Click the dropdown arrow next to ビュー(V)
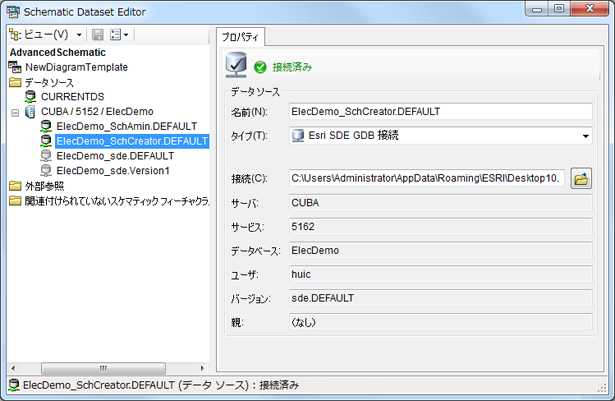 click(79, 35)
